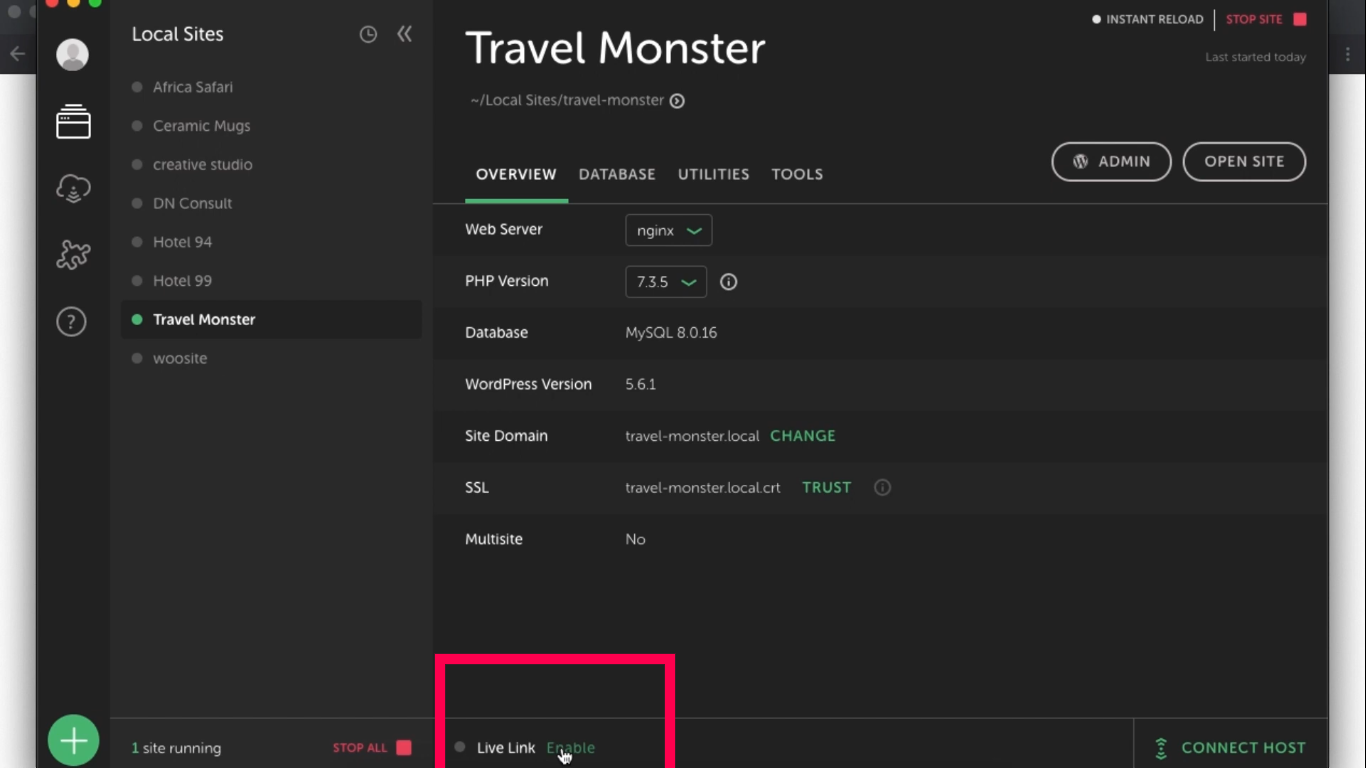Click the Last started today text
This screenshot has height=768, width=1366.
click(x=1255, y=57)
